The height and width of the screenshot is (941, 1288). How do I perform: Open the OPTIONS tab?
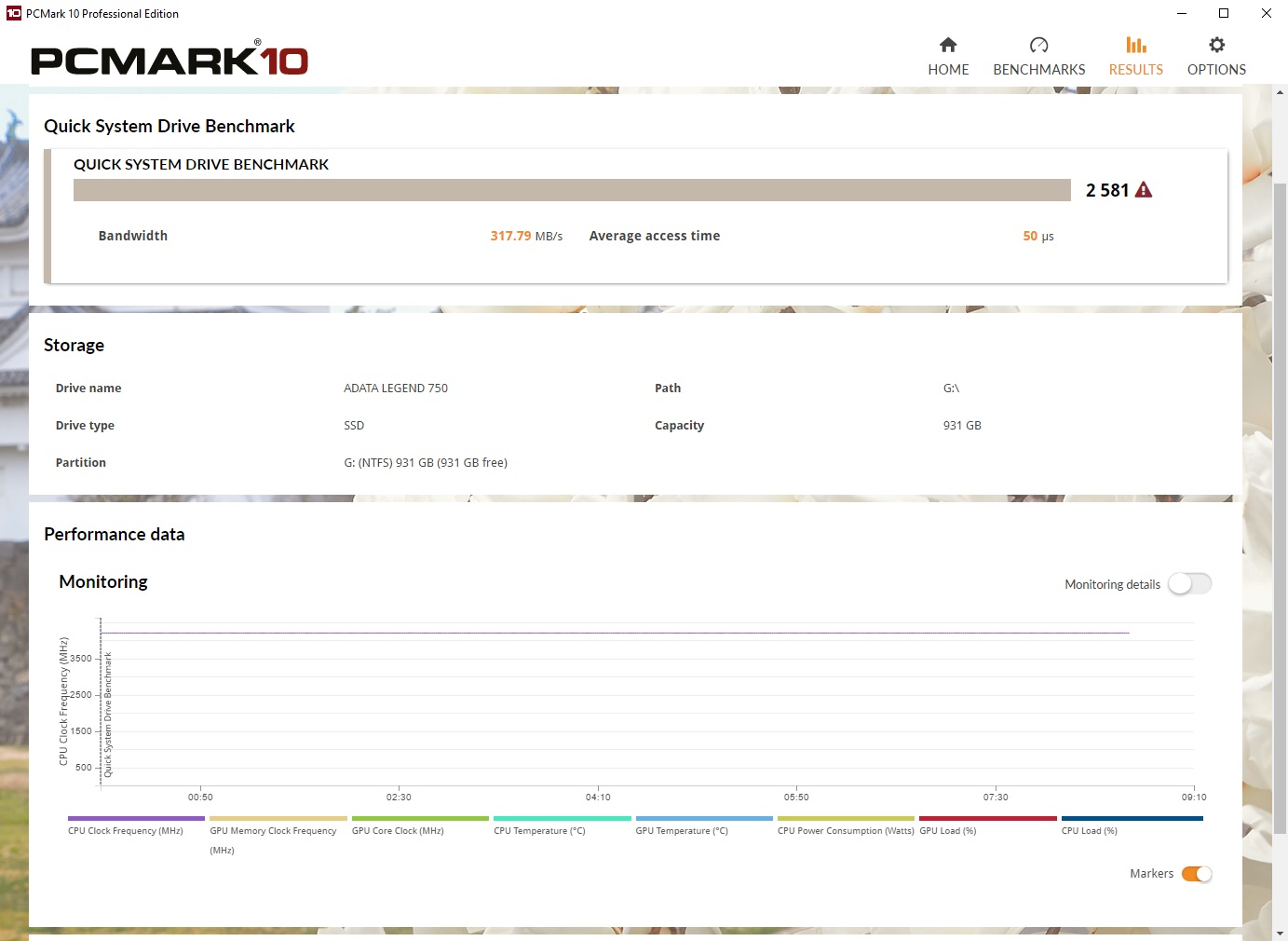(1216, 57)
